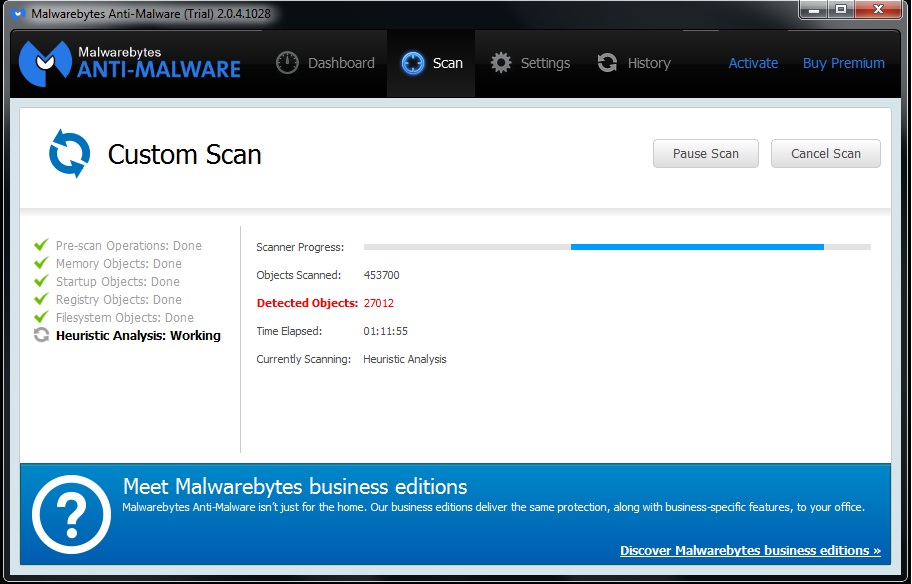This screenshot has width=912, height=584.
Task: Click Startup Objects: Done text
Action: pos(117,282)
